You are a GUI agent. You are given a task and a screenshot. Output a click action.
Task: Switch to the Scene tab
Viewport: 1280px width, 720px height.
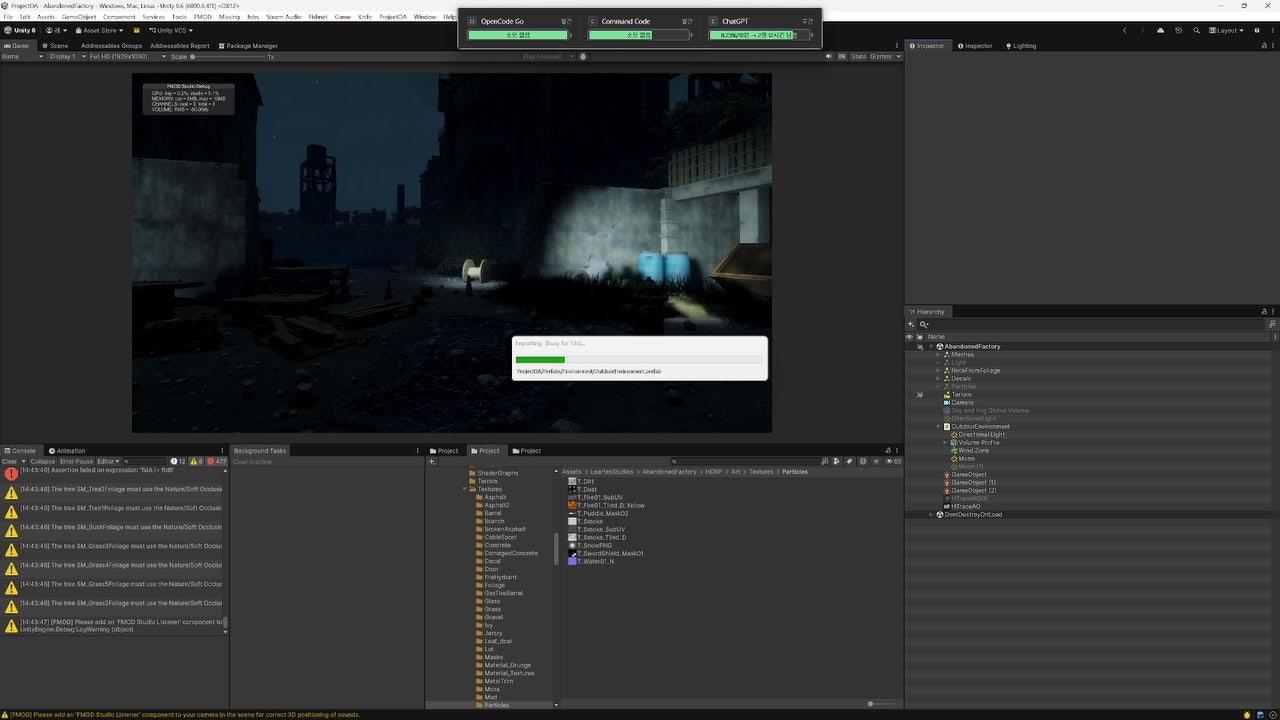pyautogui.click(x=55, y=46)
